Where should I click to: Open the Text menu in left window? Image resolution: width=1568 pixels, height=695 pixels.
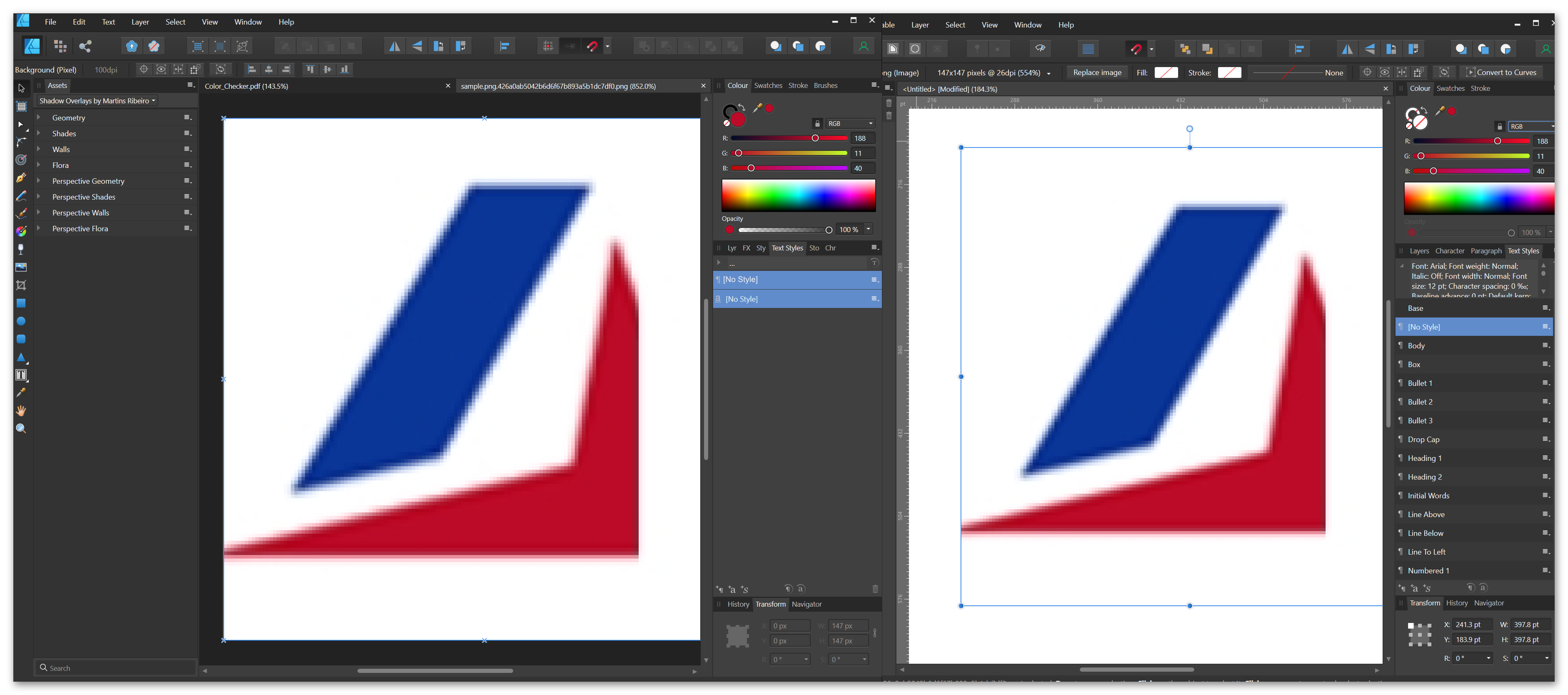(108, 22)
